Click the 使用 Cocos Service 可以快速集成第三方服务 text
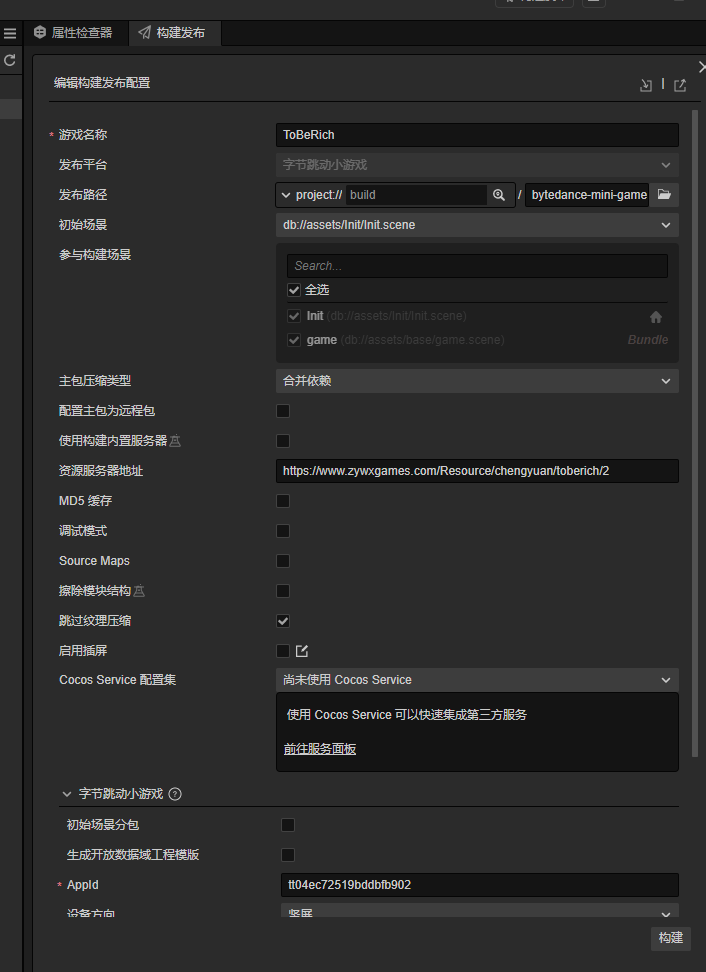The width and height of the screenshot is (706, 972). (x=407, y=715)
